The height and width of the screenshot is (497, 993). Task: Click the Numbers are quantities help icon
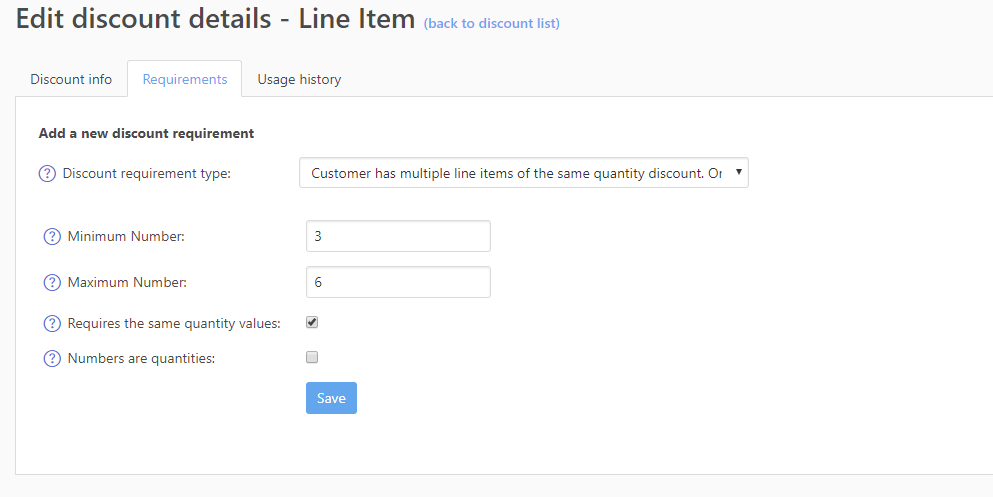pos(52,358)
